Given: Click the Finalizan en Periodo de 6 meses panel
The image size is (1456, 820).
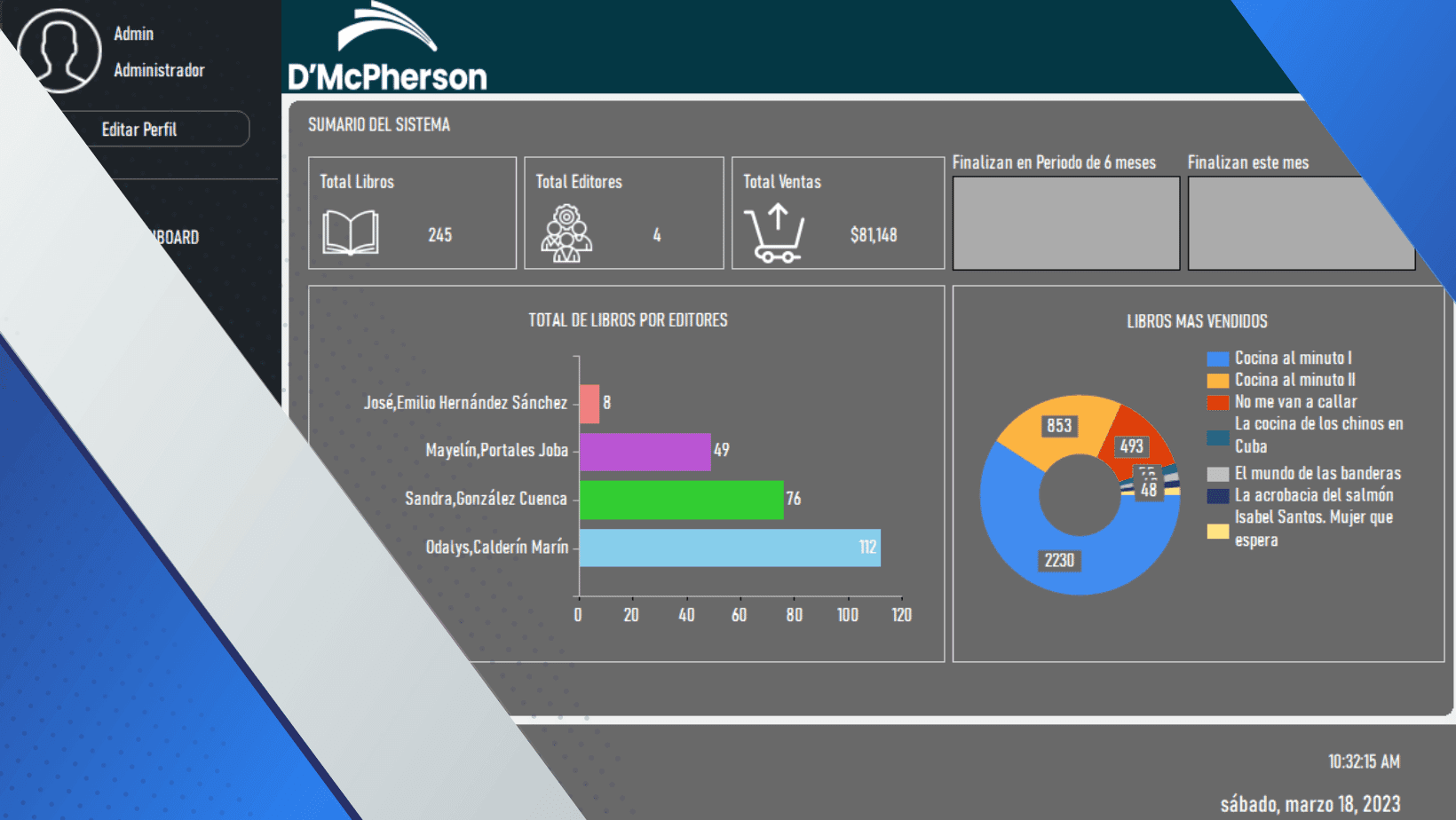Looking at the screenshot, I should 1065,223.
